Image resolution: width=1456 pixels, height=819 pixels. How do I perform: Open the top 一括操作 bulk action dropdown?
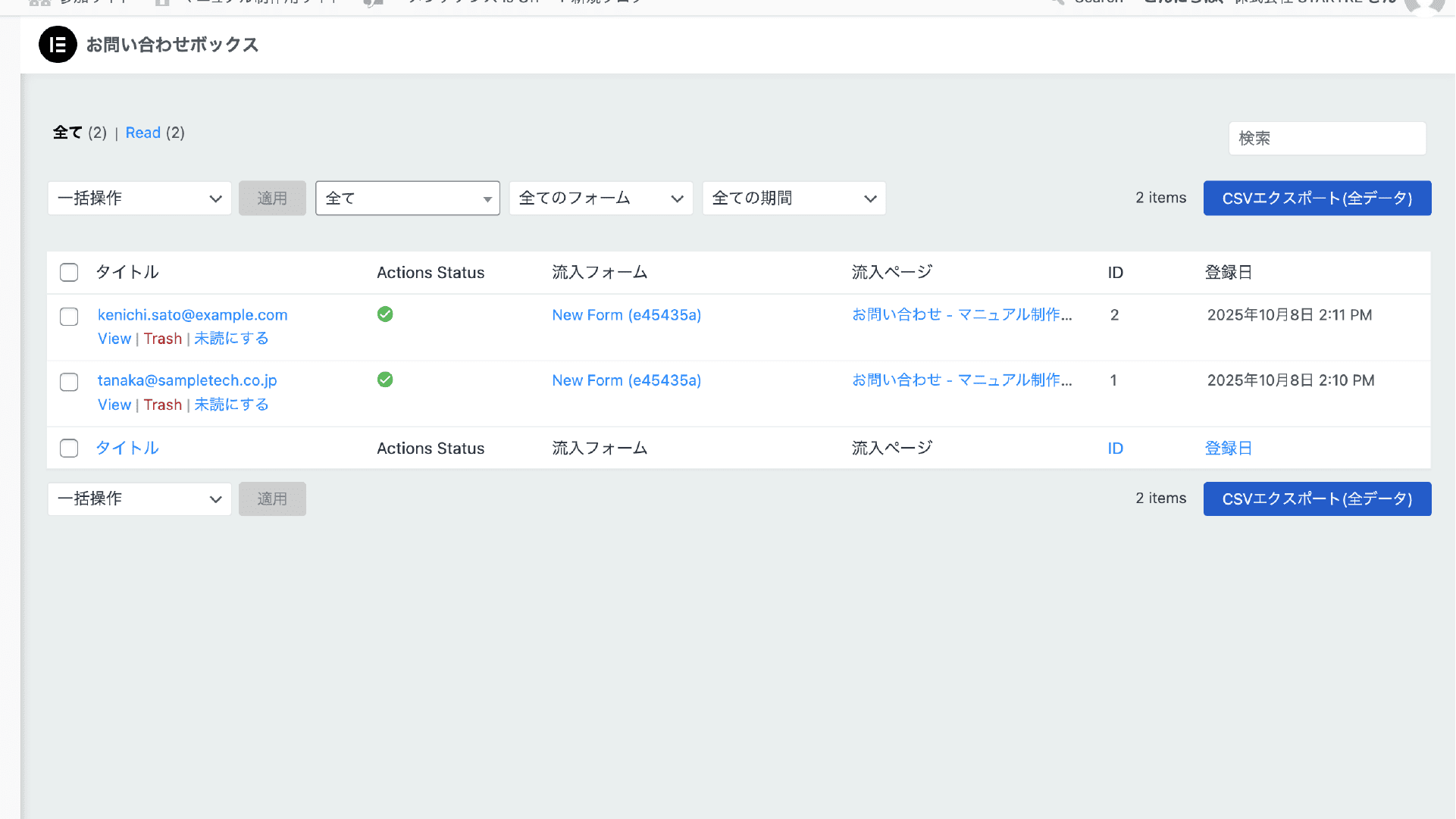[139, 198]
